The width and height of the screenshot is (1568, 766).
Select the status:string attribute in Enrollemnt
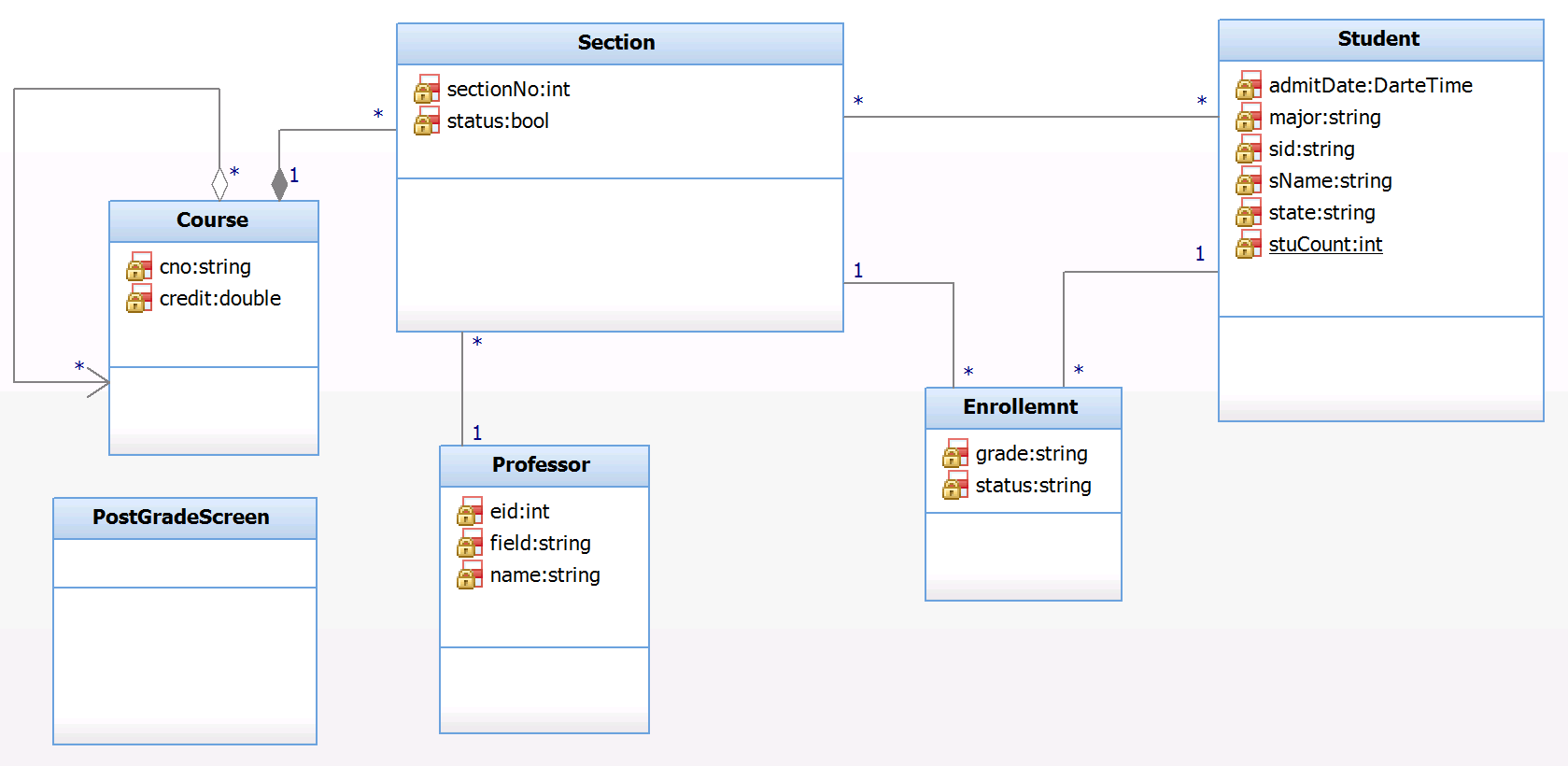click(1033, 486)
